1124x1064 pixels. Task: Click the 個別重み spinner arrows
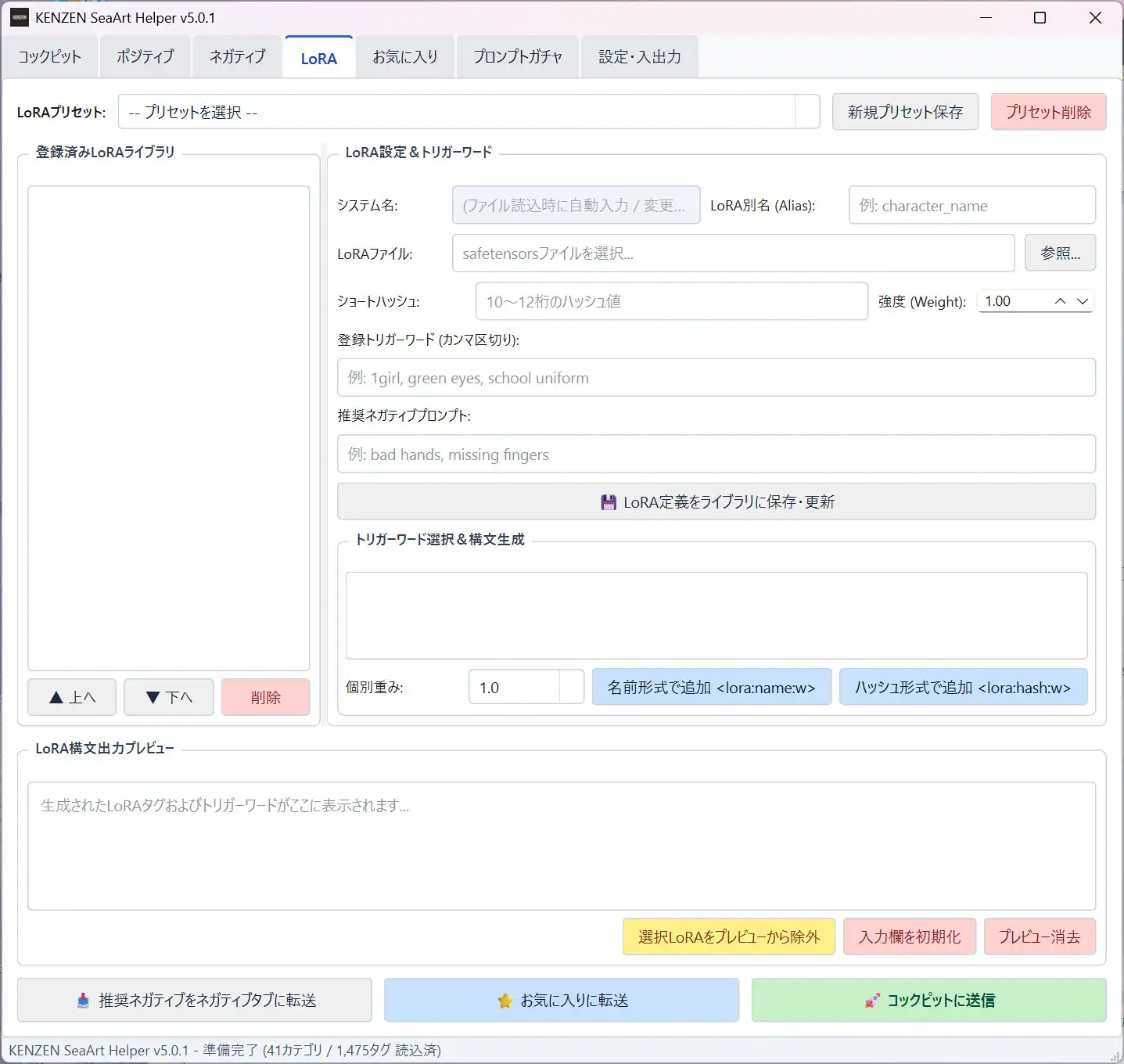coord(572,687)
